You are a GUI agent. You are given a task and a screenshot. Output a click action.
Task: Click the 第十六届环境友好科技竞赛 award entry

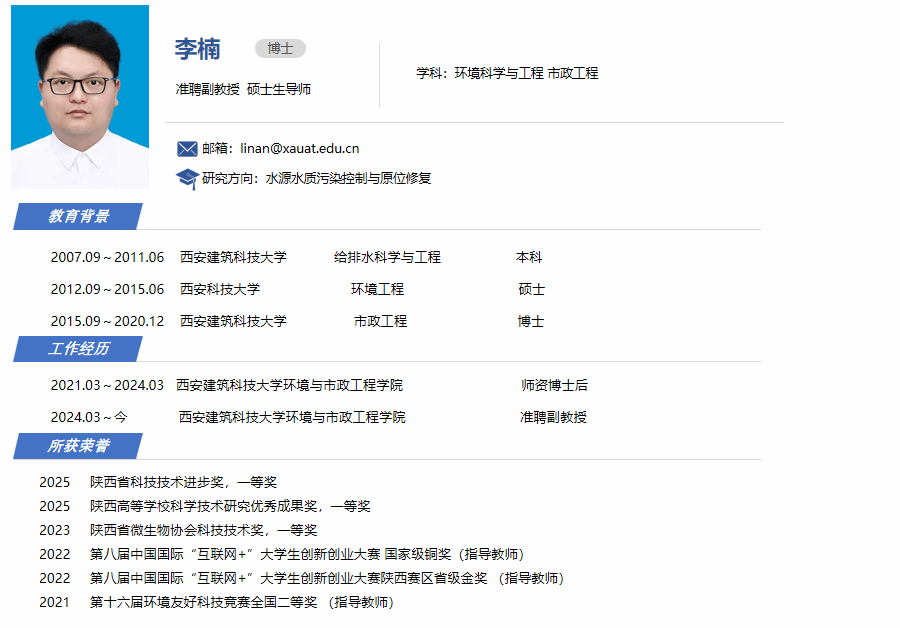(203, 602)
